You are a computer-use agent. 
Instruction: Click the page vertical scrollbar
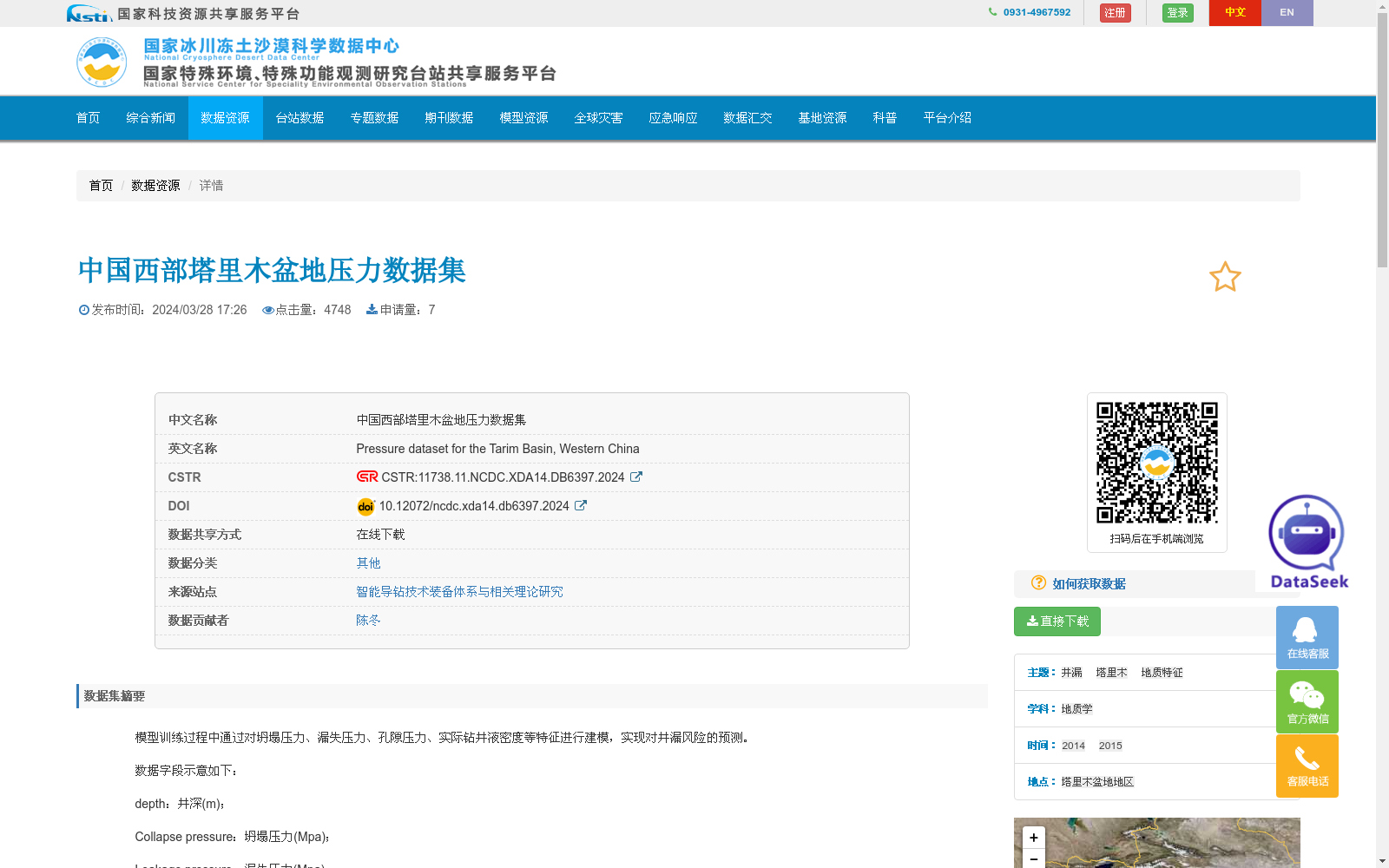[1382, 139]
